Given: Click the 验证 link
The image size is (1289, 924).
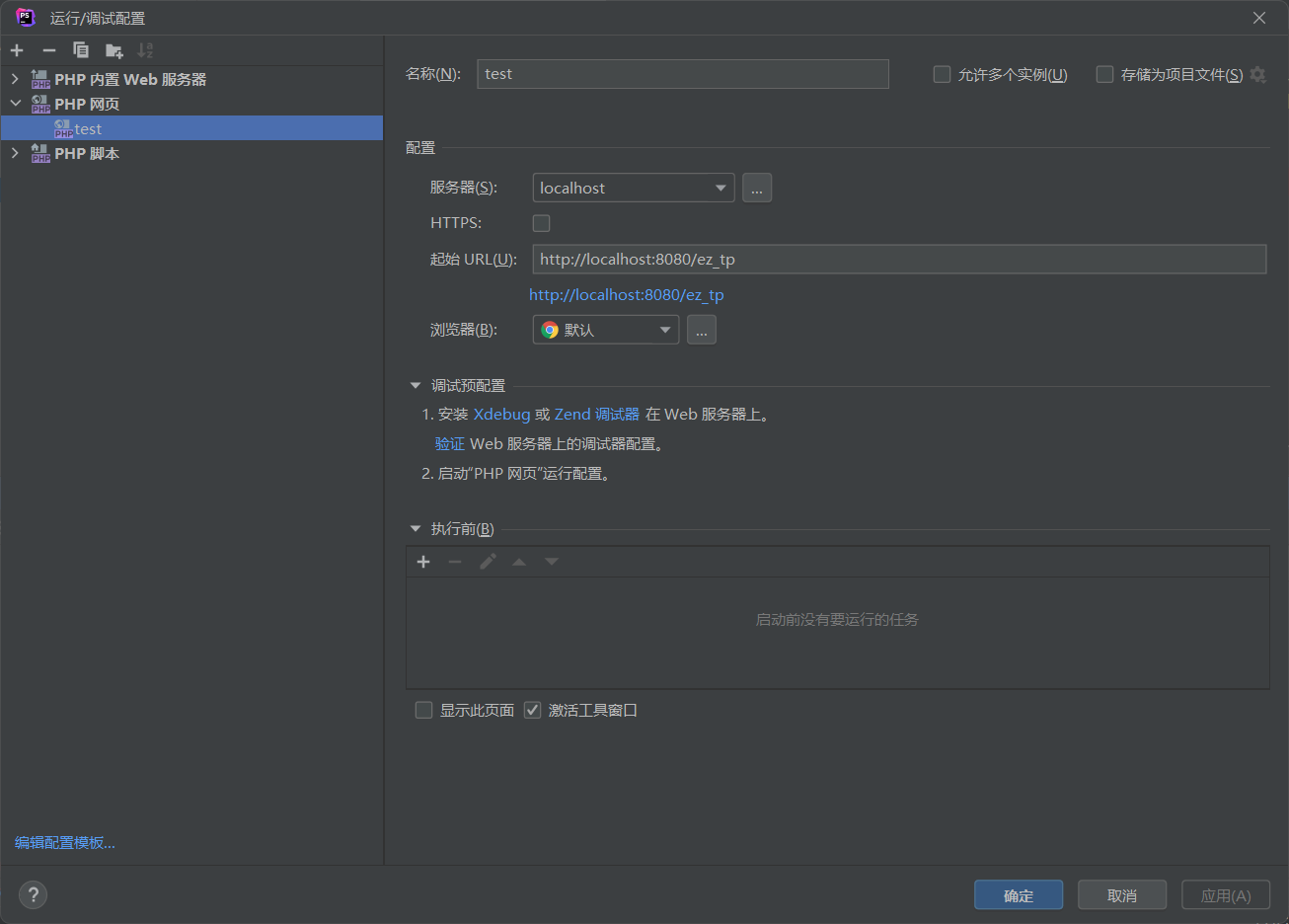Looking at the screenshot, I should tap(450, 444).
